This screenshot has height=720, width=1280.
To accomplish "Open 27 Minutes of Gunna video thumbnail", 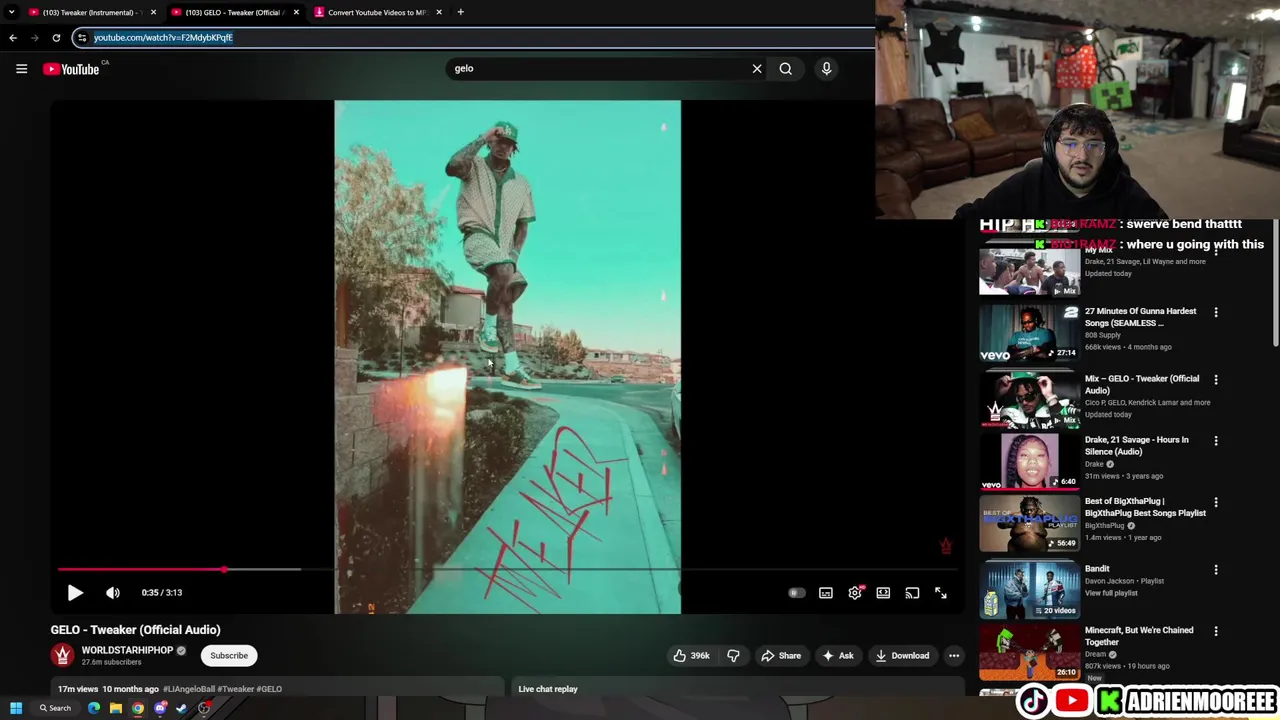I will click(1029, 333).
